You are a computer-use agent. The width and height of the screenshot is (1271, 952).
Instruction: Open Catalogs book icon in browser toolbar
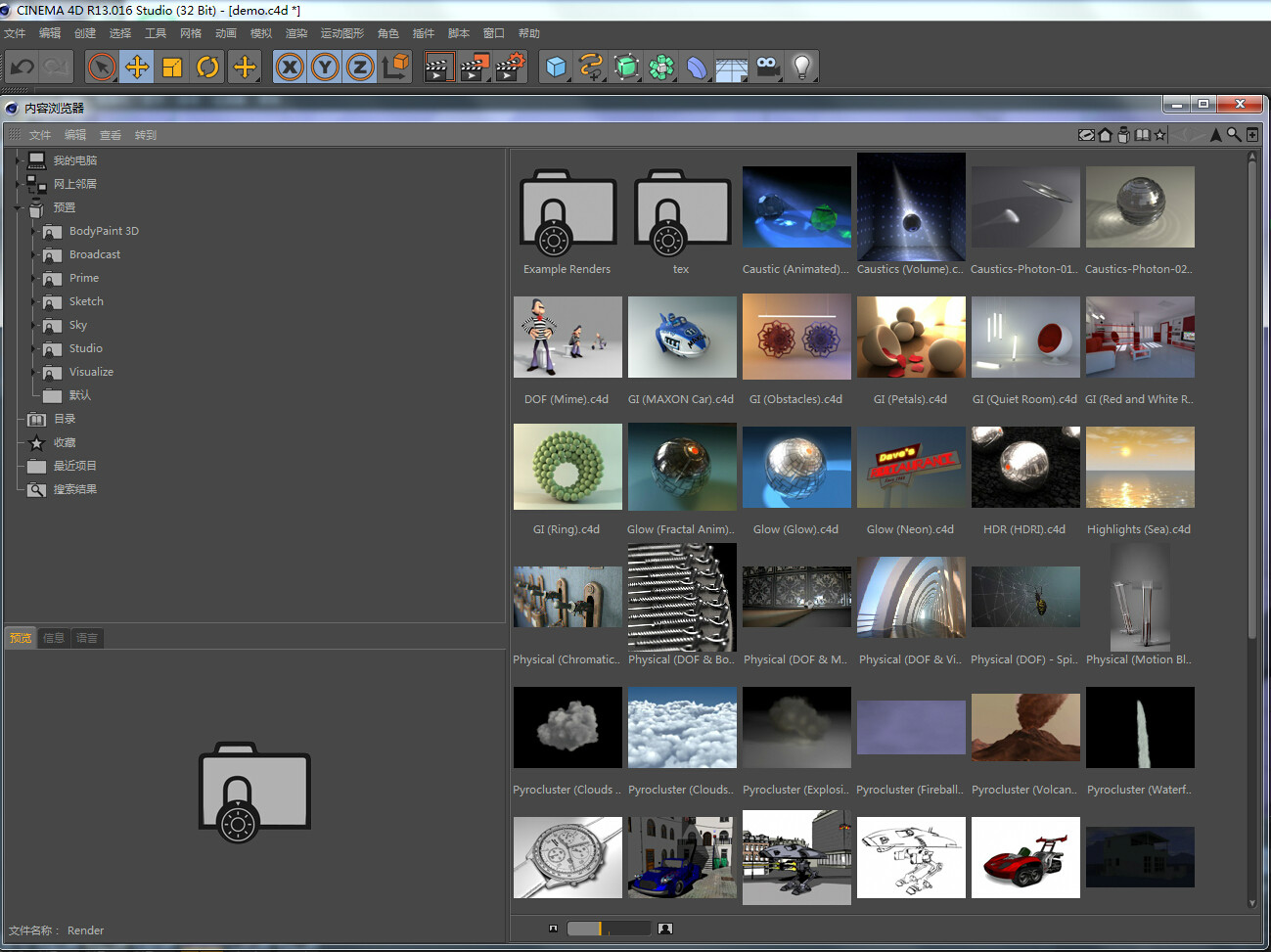pos(1142,135)
